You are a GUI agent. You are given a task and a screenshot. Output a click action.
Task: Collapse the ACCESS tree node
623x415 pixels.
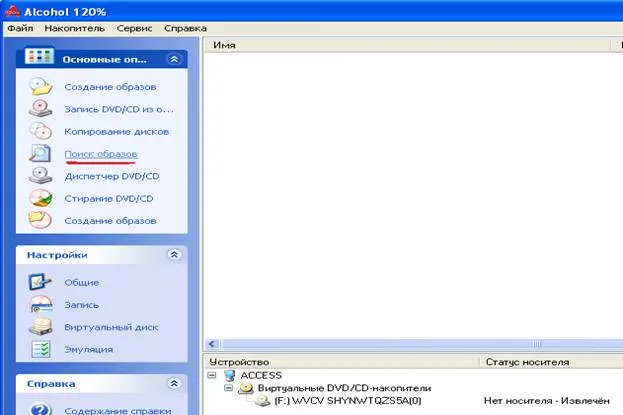point(212,375)
